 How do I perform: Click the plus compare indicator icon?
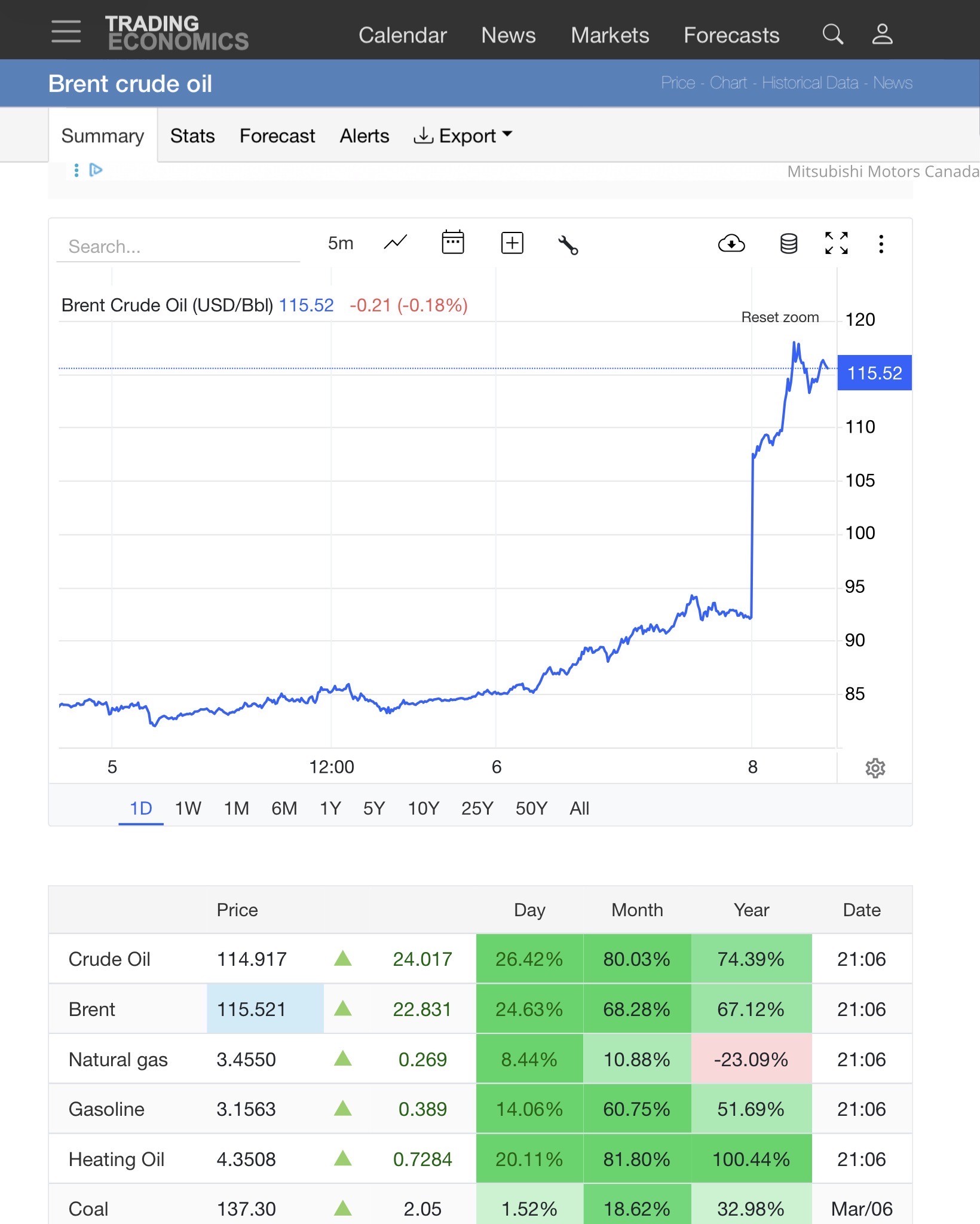pyautogui.click(x=512, y=243)
